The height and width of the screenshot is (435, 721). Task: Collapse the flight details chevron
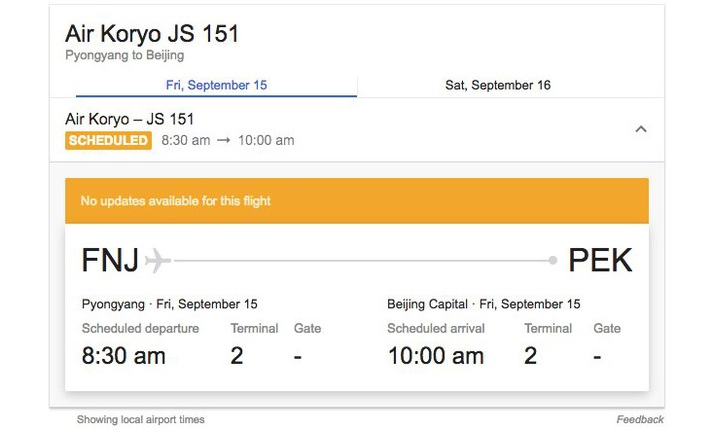click(641, 129)
